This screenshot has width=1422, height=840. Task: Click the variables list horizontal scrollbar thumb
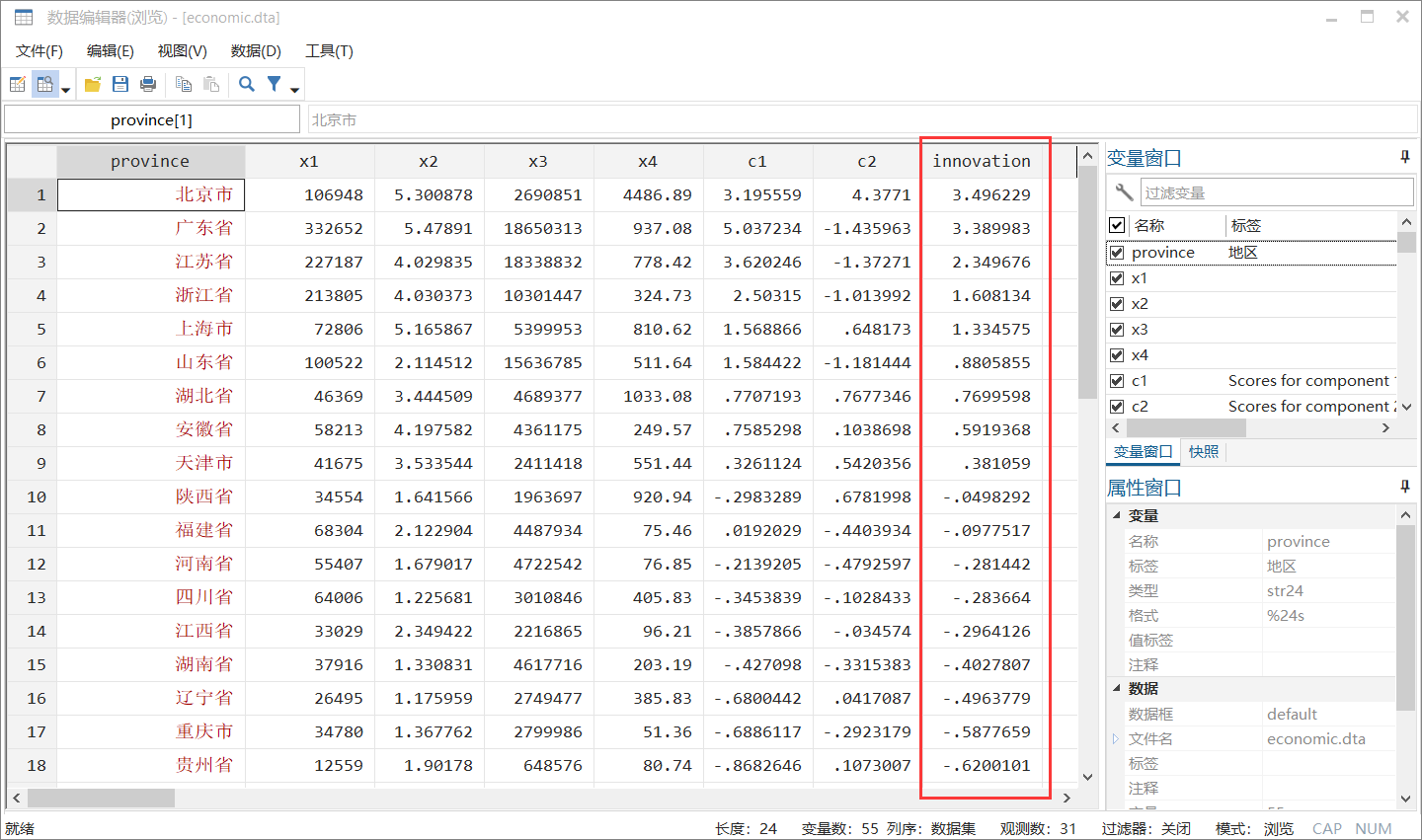[x=1186, y=428]
